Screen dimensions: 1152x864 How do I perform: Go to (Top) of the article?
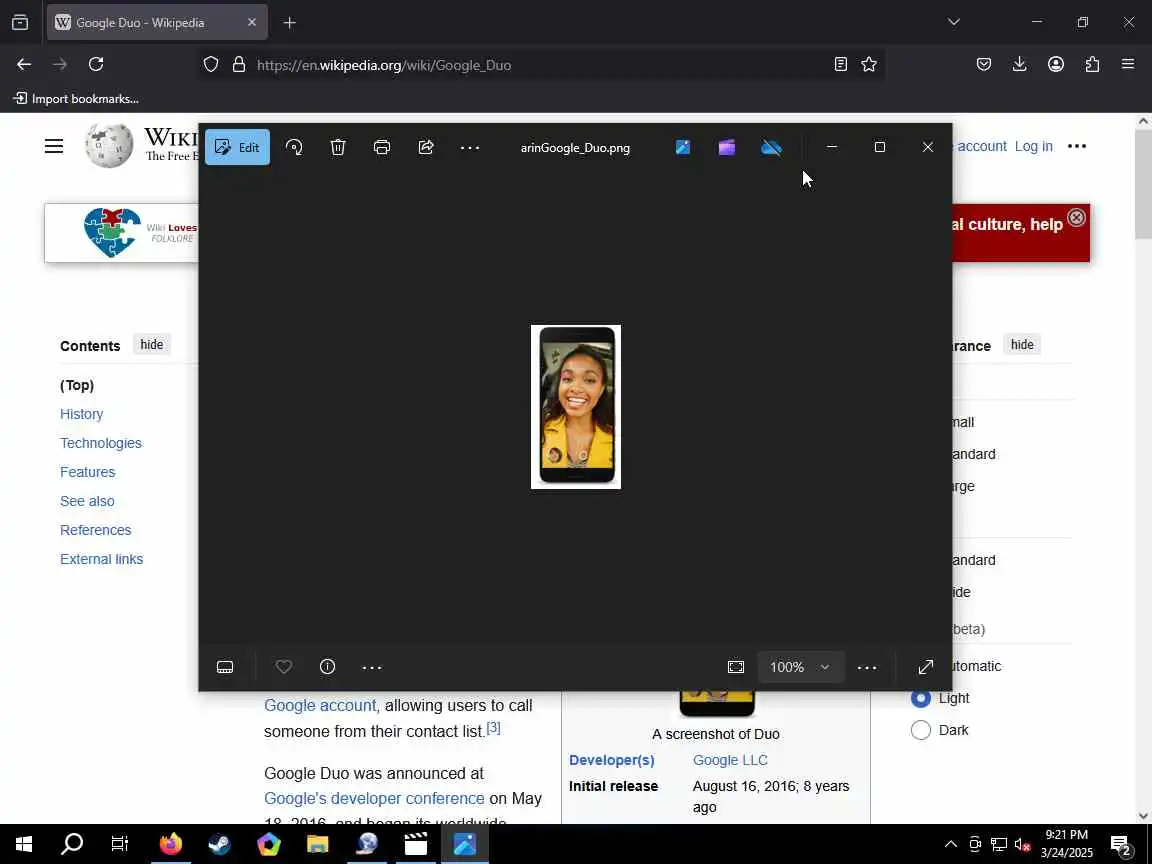tap(77, 385)
